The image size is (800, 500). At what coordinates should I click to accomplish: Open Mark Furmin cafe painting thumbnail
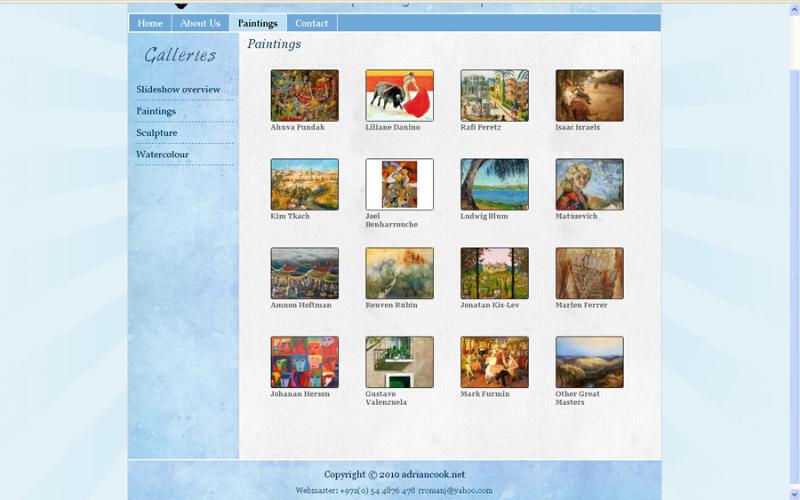(x=494, y=362)
